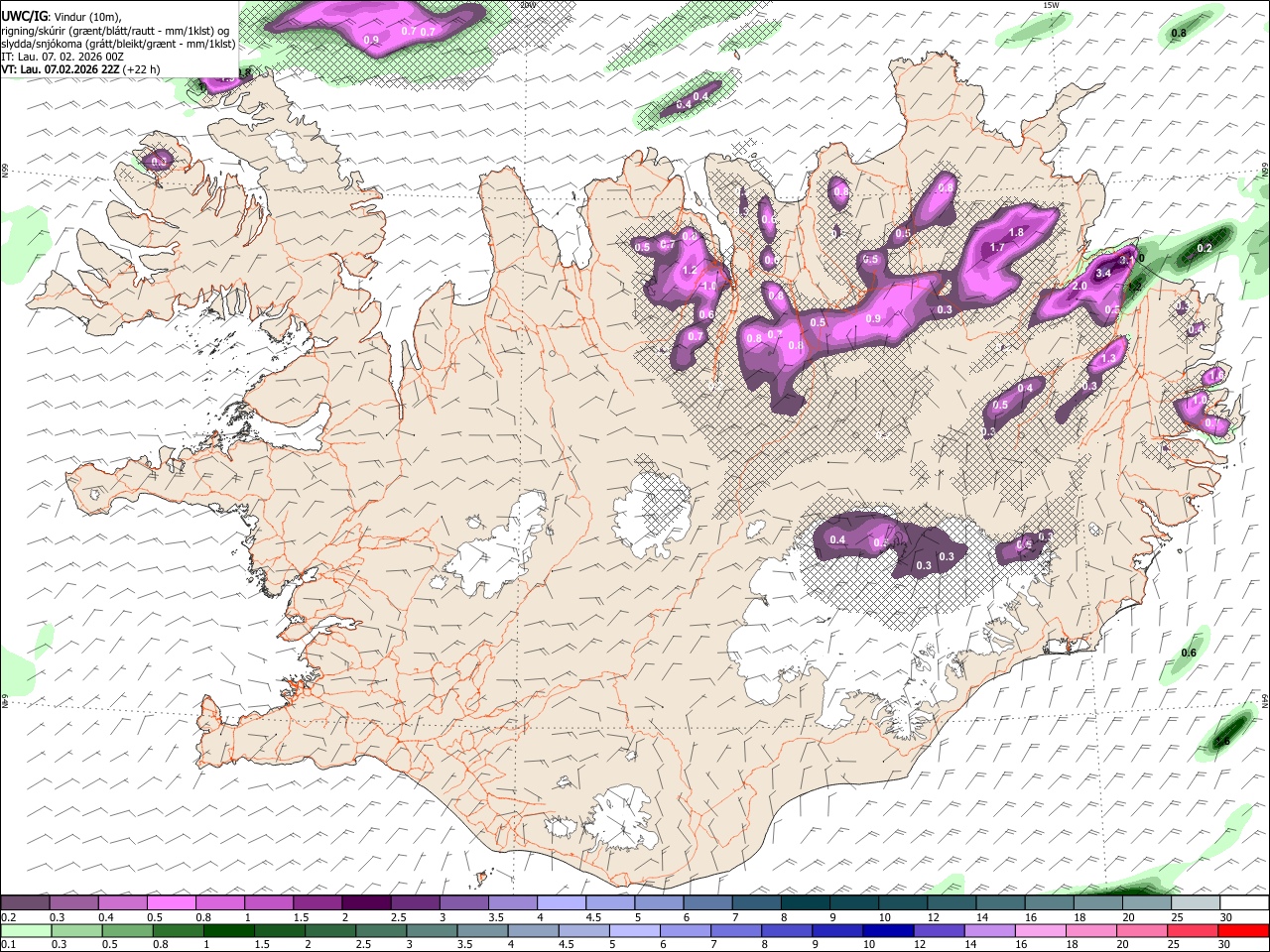
Task: Click the green '1.6' value offshore southeast
Action: click(1222, 742)
